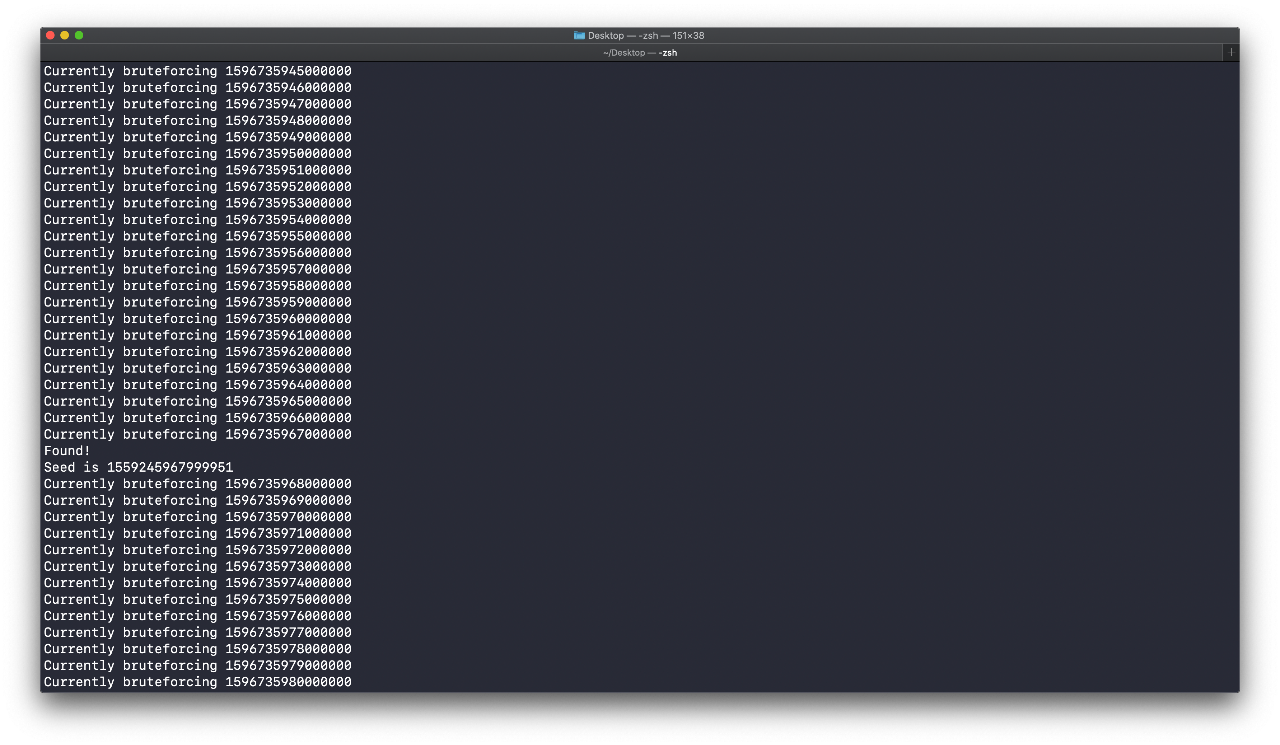Screen dimensions: 1280x745
Task: Click the first Currently bruteforcing line
Action: 197,70
